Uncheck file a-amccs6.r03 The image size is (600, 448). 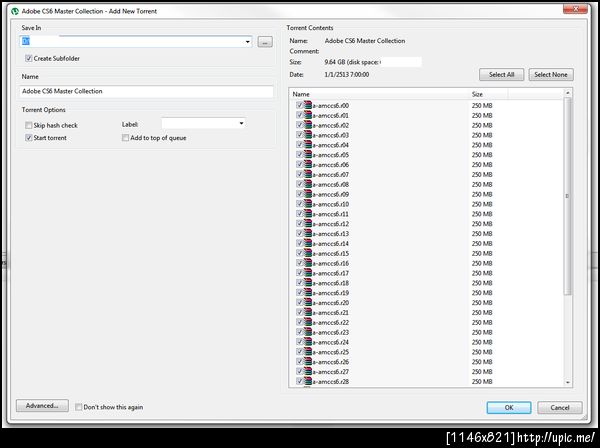[300, 135]
